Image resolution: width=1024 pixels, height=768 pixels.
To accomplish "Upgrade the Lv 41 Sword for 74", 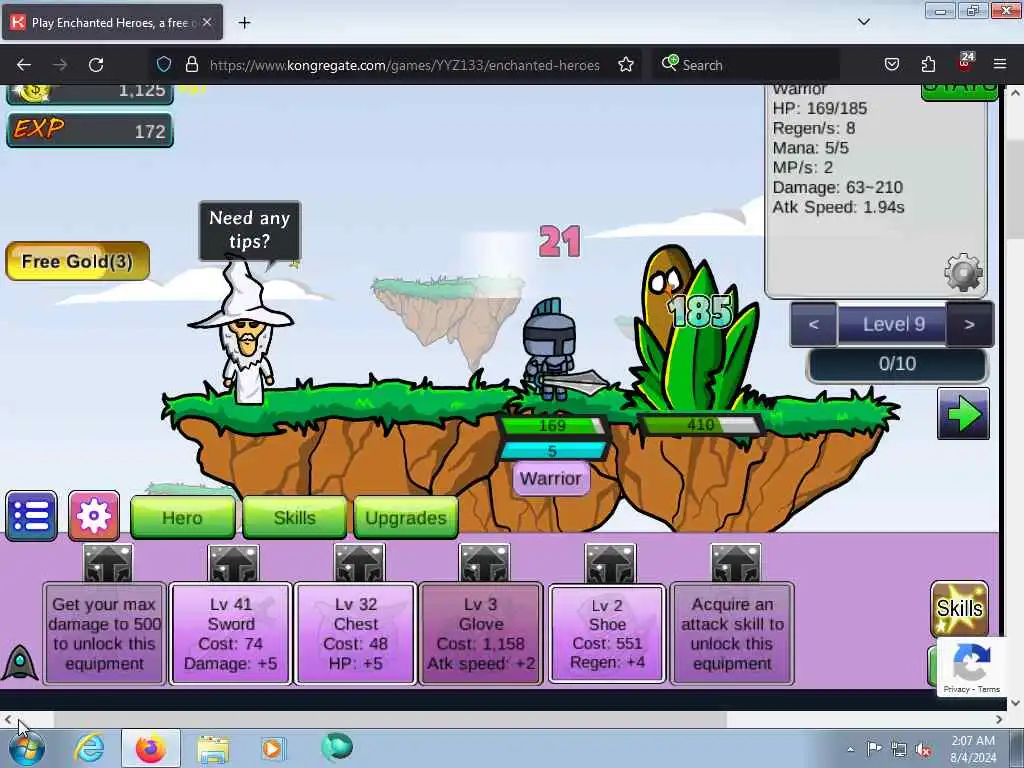I will (231, 633).
